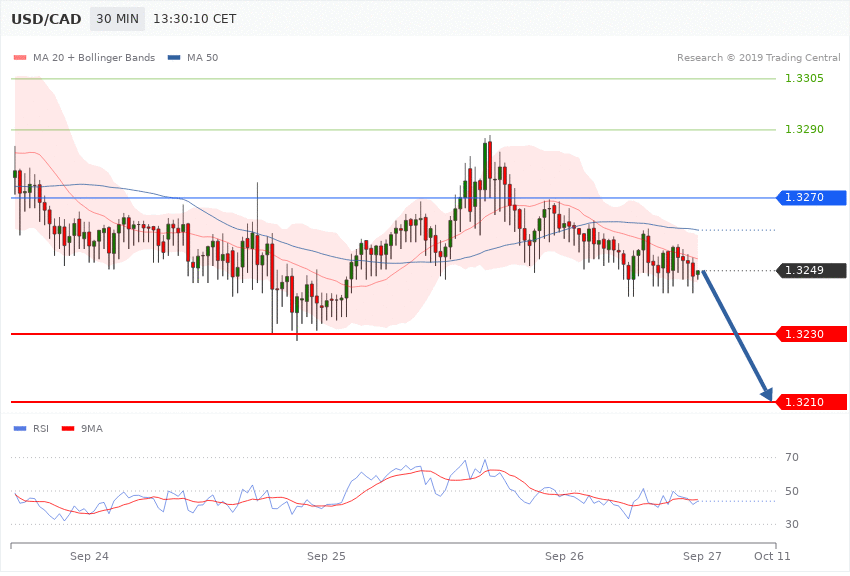Screen dimensions: 850x576
Task: Click the 13:30:10 CET timestamp
Action: point(195,19)
